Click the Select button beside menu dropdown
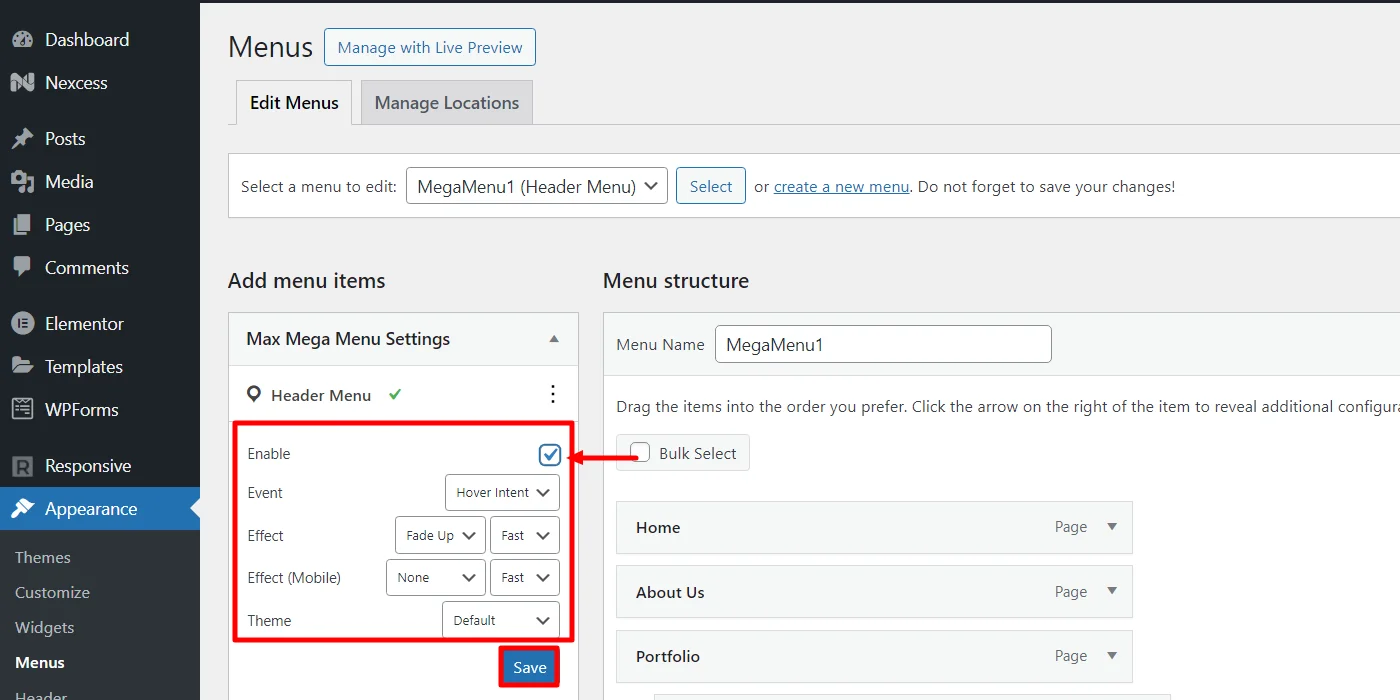1400x700 pixels. 711,186
